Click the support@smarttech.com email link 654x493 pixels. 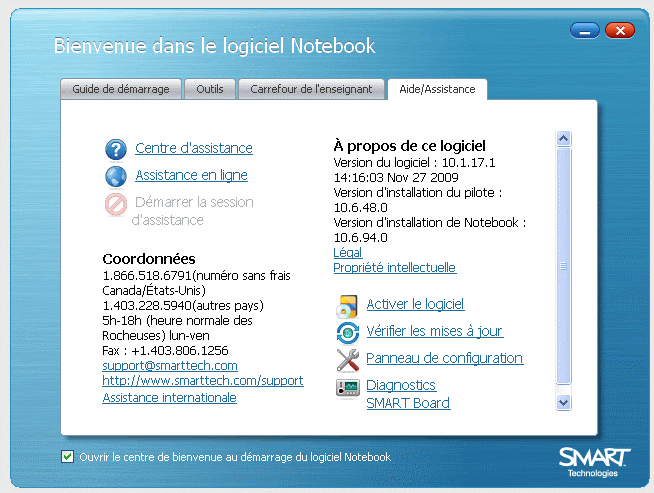170,366
